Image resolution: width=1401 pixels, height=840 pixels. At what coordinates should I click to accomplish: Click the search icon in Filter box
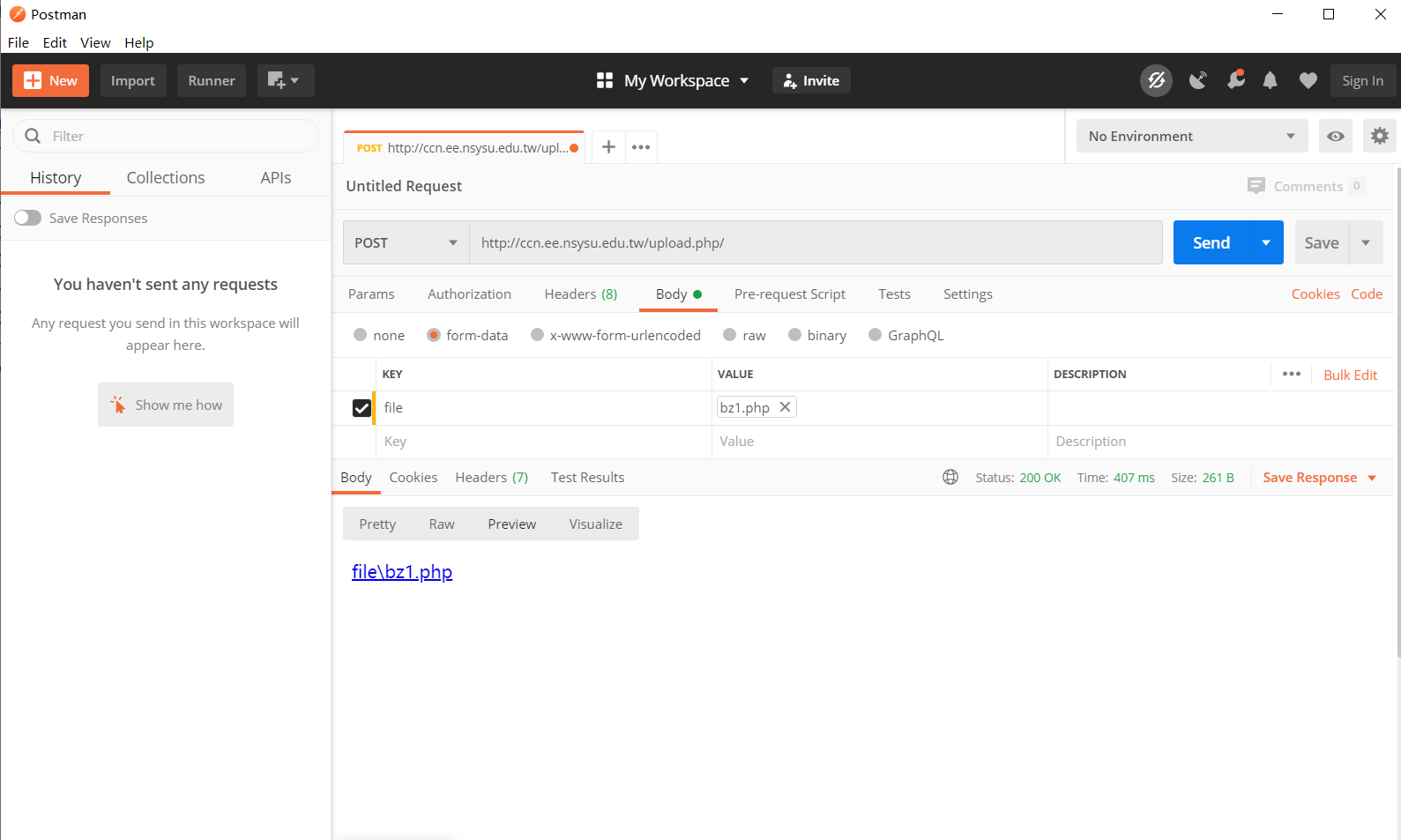pyautogui.click(x=34, y=136)
